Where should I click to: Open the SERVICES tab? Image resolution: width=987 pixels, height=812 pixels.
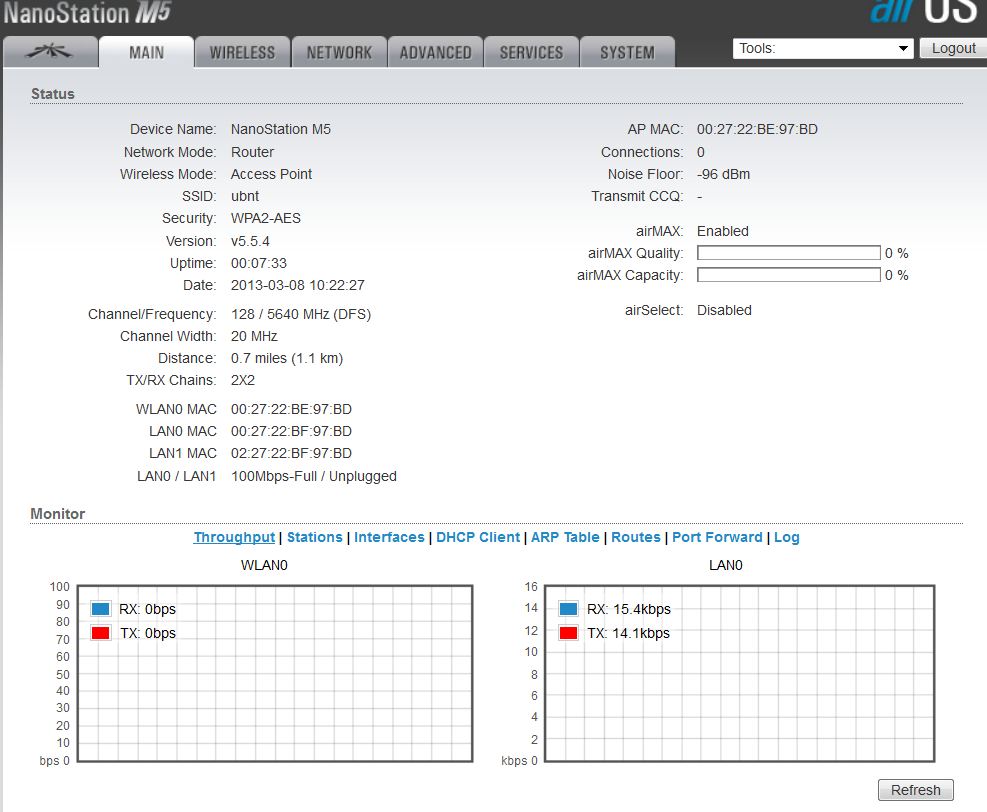pyautogui.click(x=531, y=52)
